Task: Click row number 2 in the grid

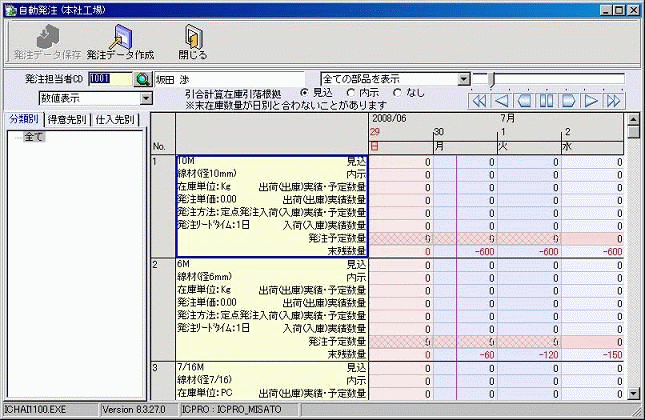Action: click(163, 310)
